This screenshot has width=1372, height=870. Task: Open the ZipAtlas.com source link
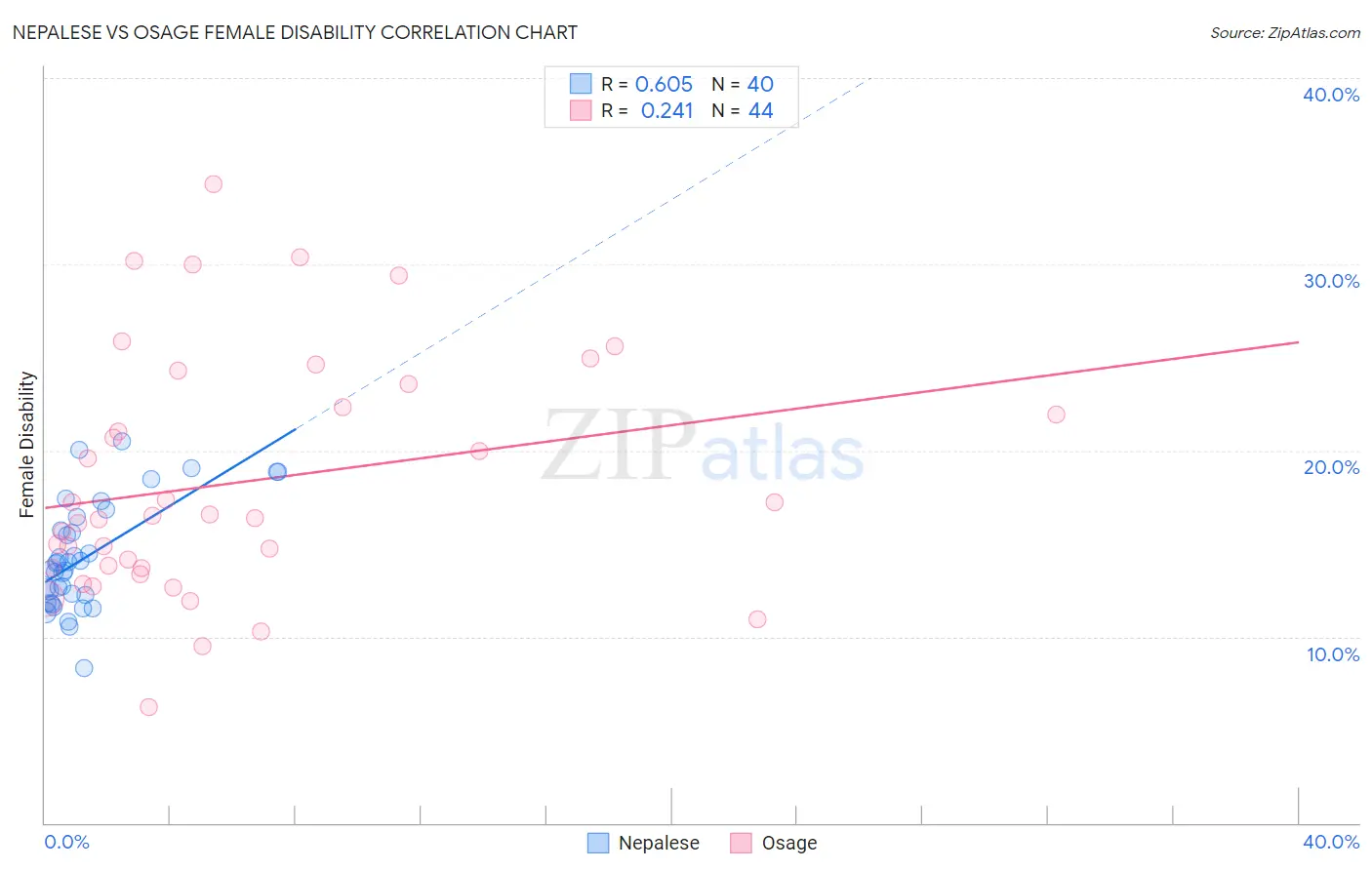1285,33
